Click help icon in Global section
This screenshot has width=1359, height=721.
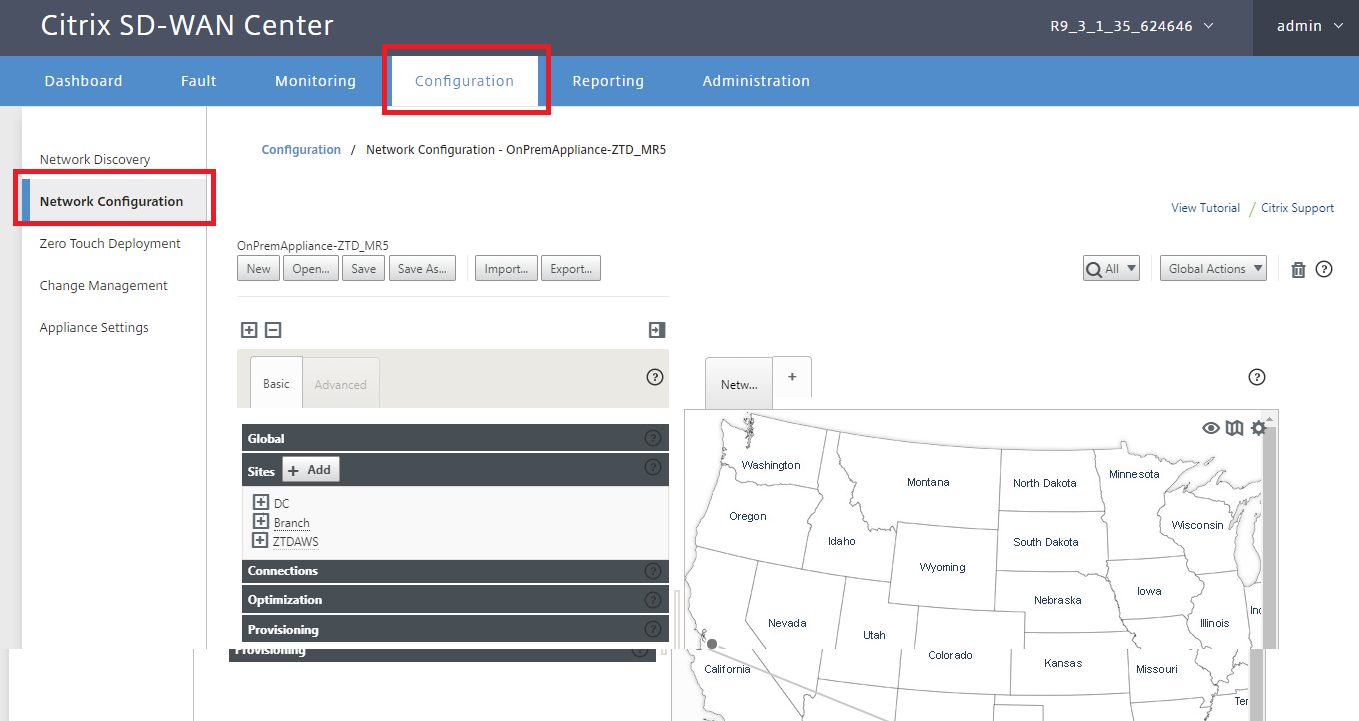653,438
